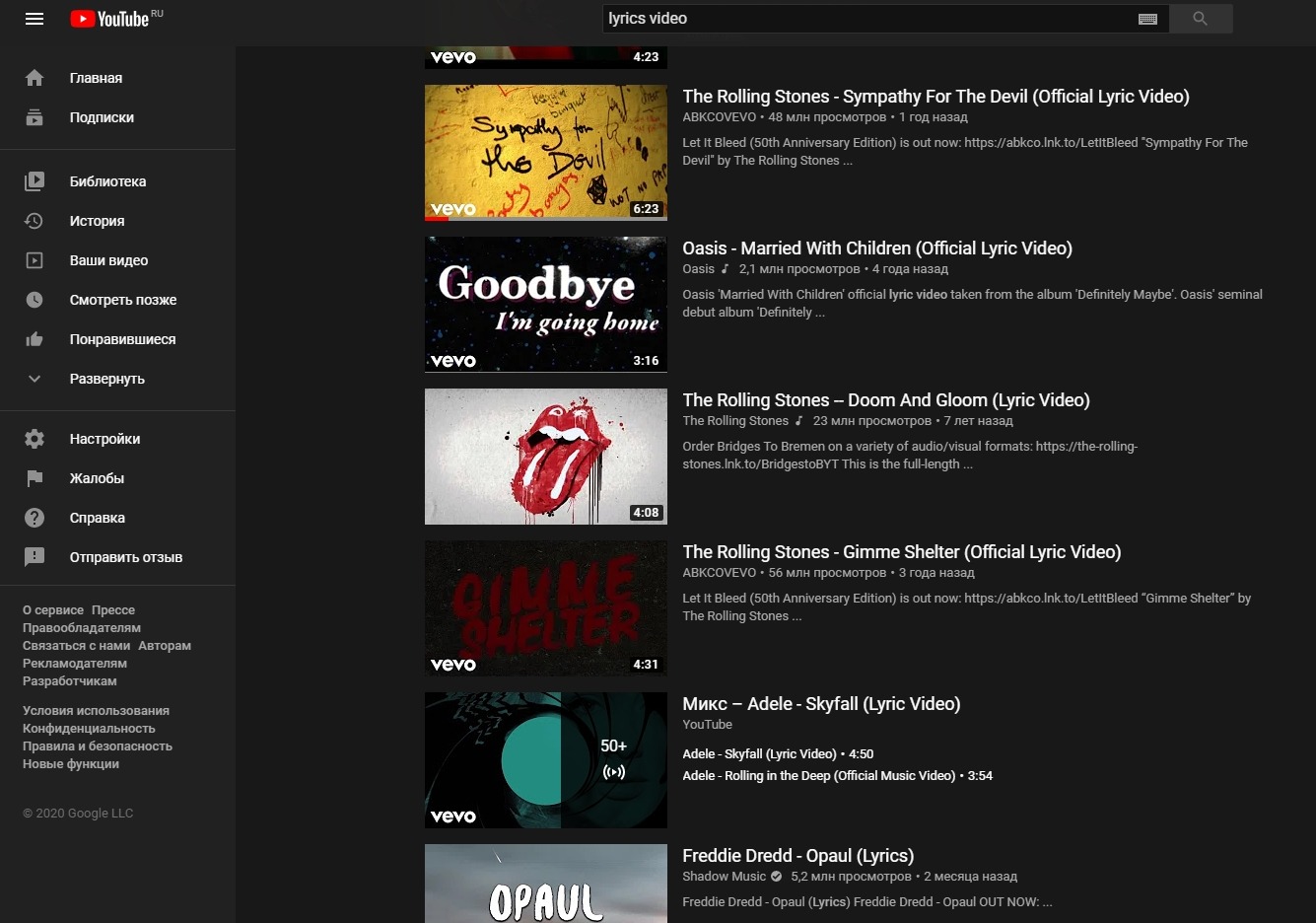
Task: Open Жалобы in the sidebar
Action: 118,478
